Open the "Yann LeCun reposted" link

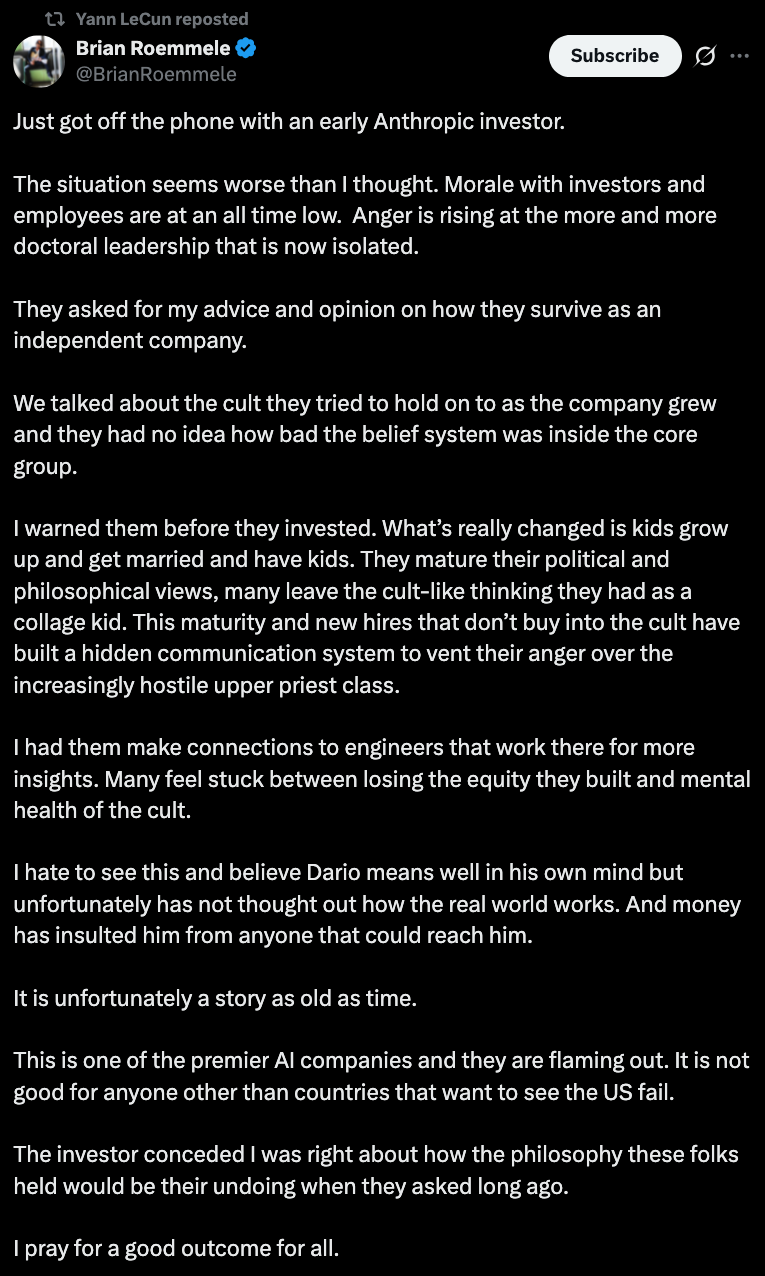coord(162,19)
